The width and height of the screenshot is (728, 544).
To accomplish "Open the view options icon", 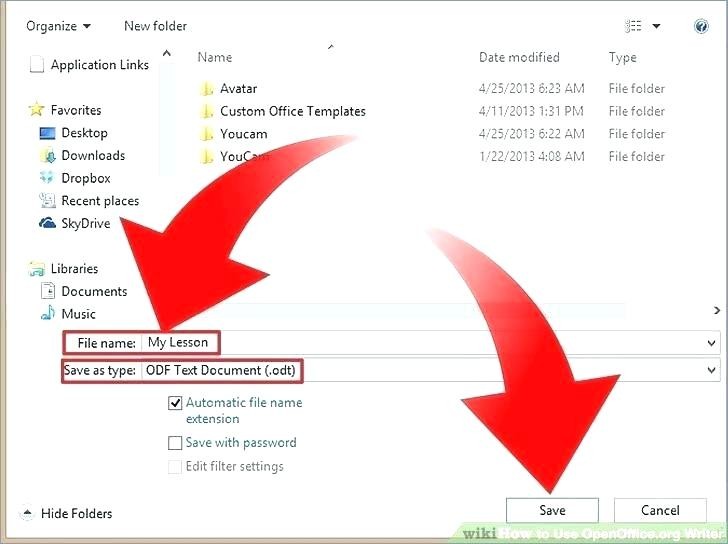I will pos(634,26).
